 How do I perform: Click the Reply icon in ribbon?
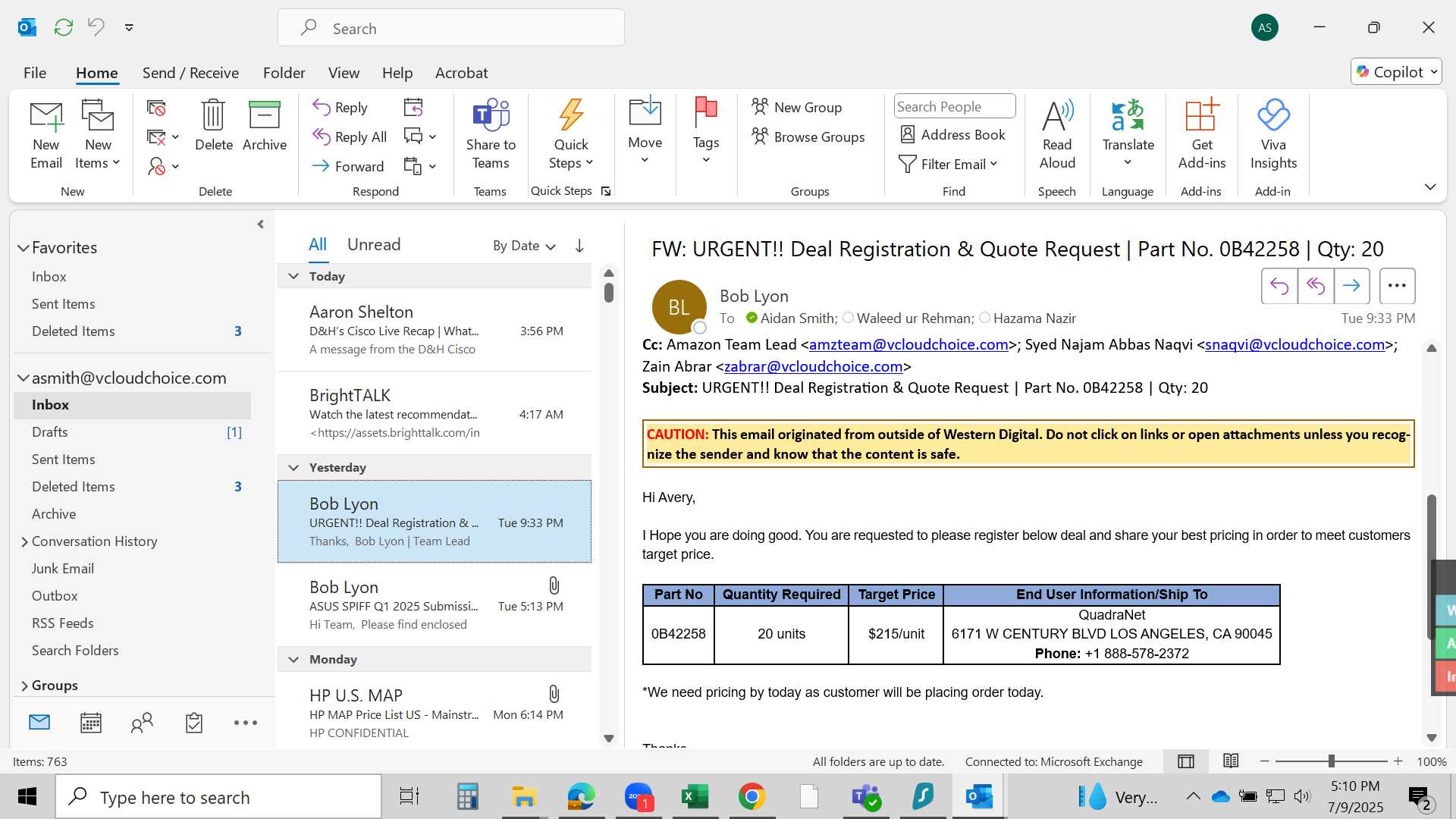click(340, 108)
